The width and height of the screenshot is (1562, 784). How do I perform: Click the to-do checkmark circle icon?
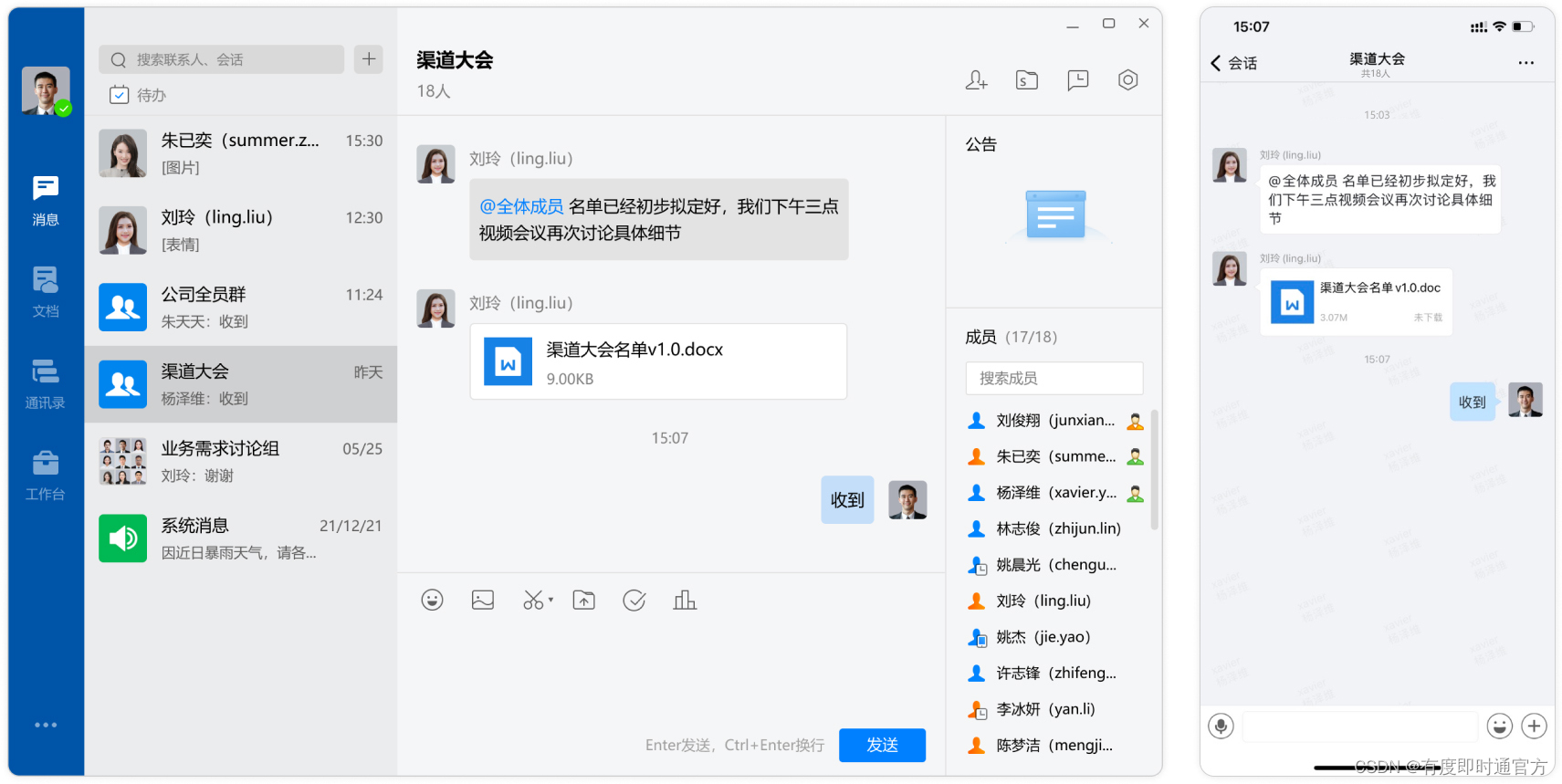pyautogui.click(x=634, y=600)
